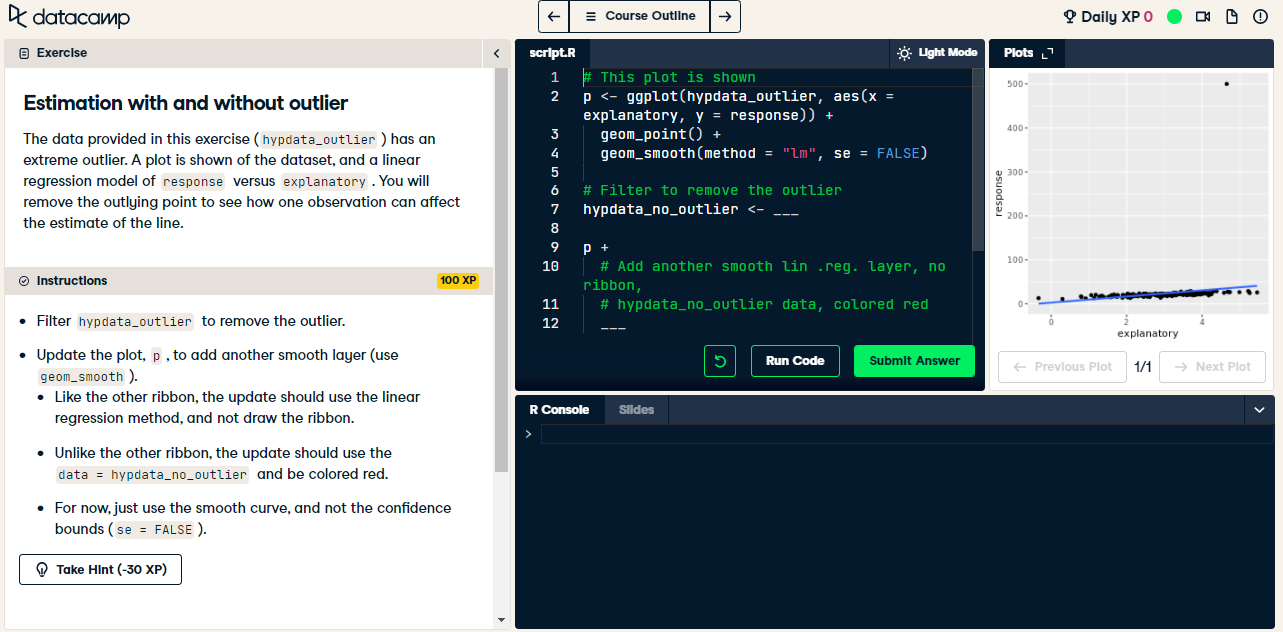Open the Course Outline menu
The image size is (1283, 632).
pyautogui.click(x=639, y=16)
